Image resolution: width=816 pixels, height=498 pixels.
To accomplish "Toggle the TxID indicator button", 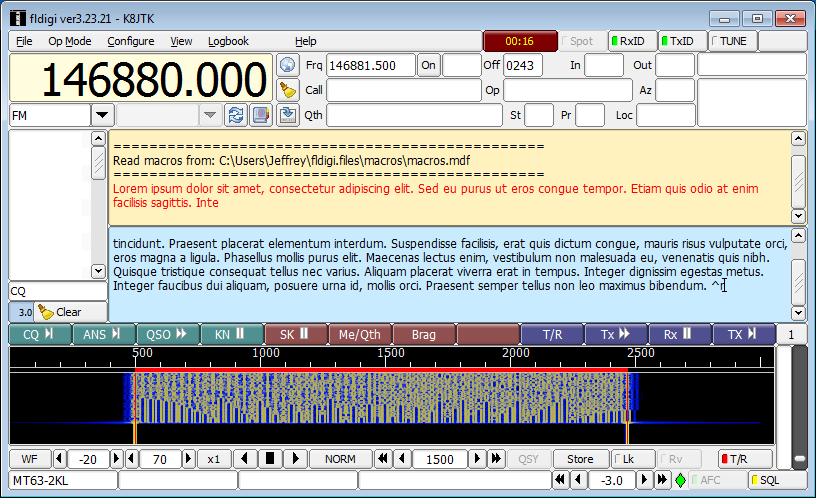I will point(682,41).
